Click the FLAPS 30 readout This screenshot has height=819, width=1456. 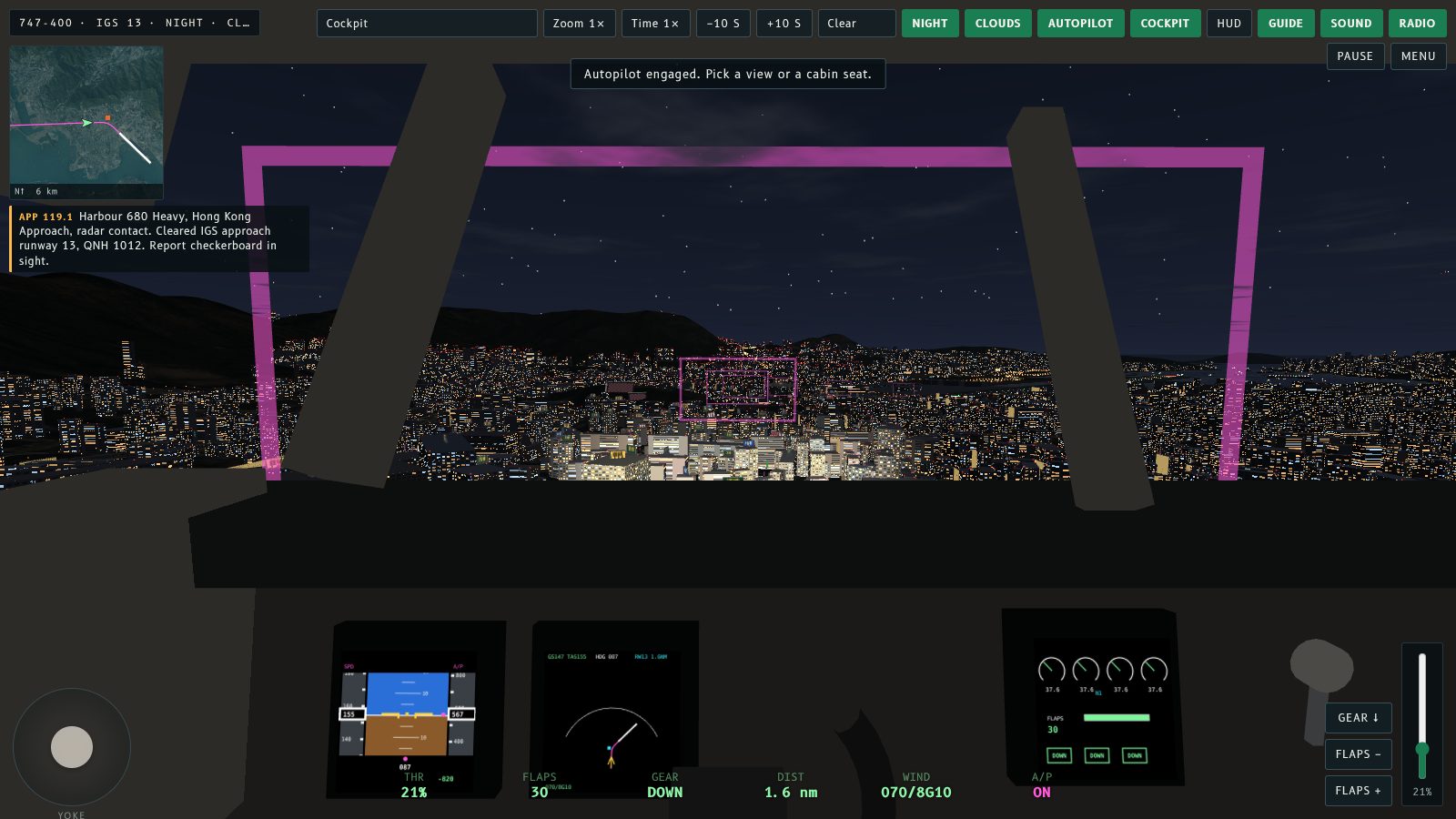540,785
